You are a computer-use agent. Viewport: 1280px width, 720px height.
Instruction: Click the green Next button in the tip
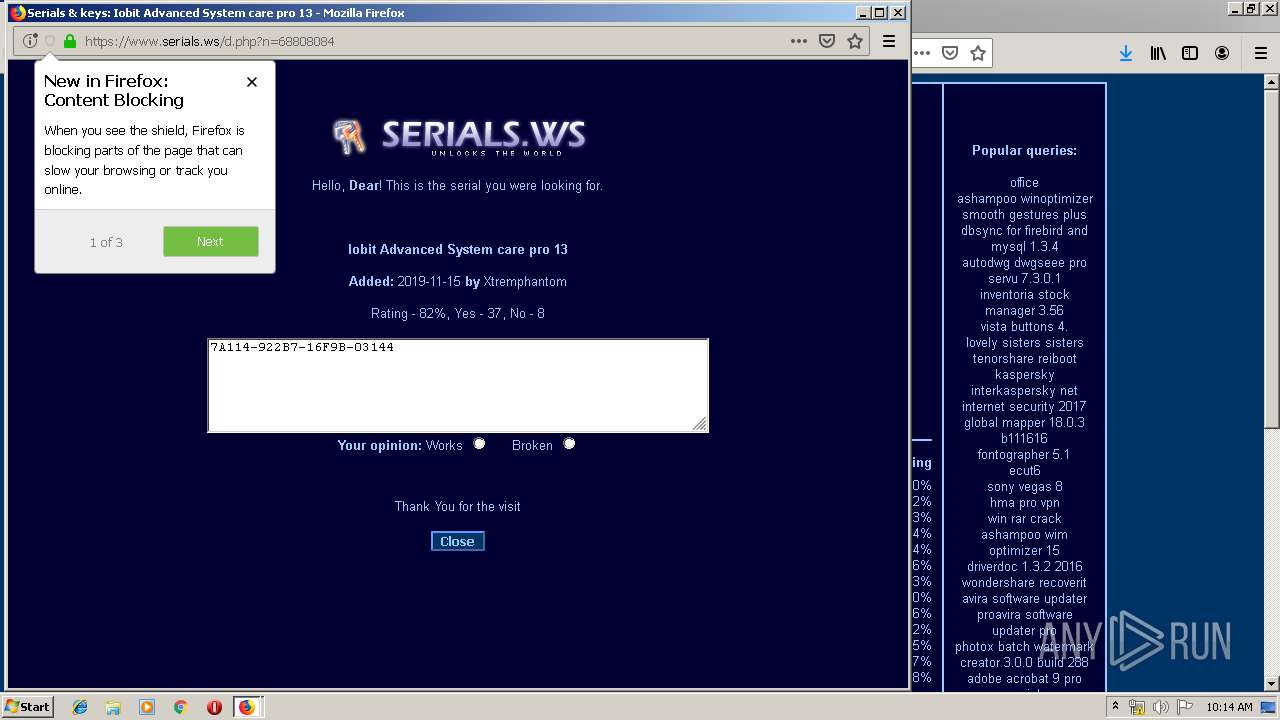point(211,241)
